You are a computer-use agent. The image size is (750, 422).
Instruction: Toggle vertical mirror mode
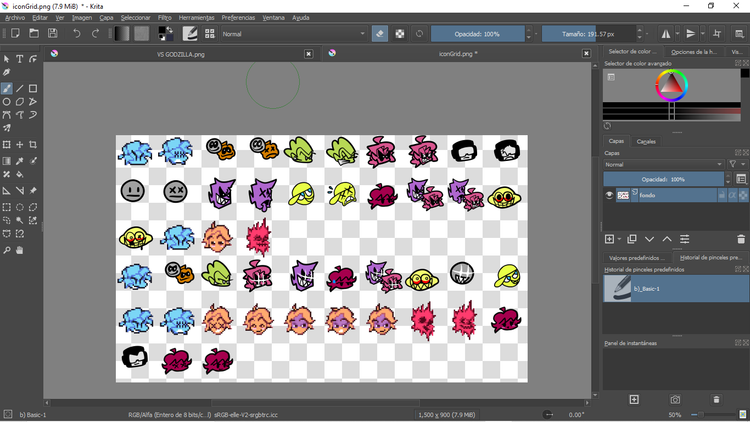(x=691, y=33)
